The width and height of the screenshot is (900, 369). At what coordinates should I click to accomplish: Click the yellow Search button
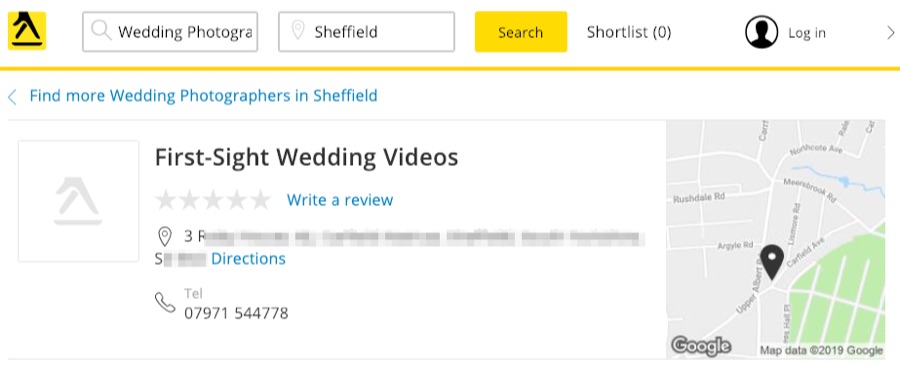[521, 32]
